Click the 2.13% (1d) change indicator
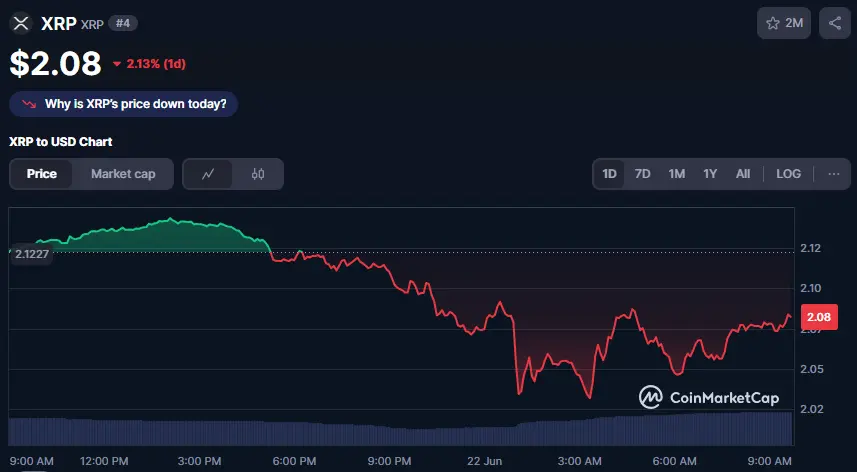The width and height of the screenshot is (857, 472). [x=150, y=64]
